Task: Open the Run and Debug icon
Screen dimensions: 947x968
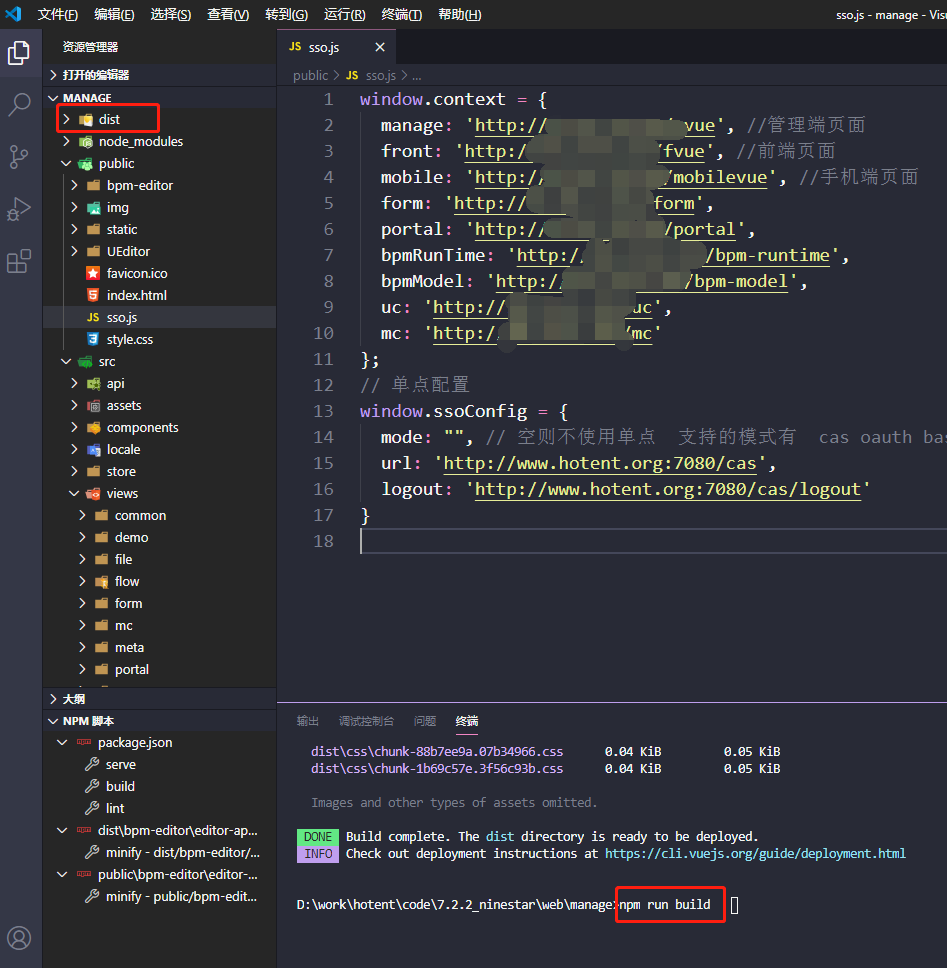Action: 19,209
